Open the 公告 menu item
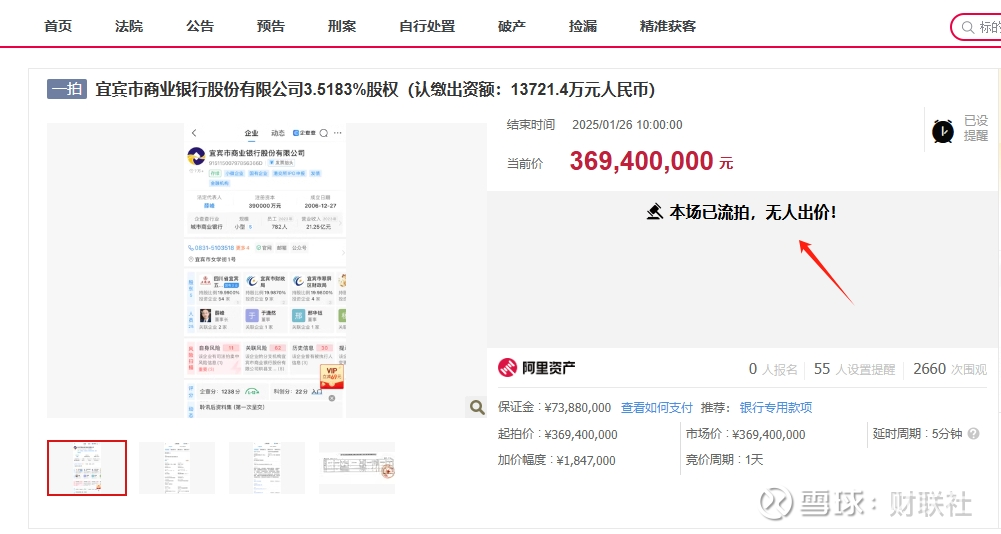1001x534 pixels. tap(200, 26)
